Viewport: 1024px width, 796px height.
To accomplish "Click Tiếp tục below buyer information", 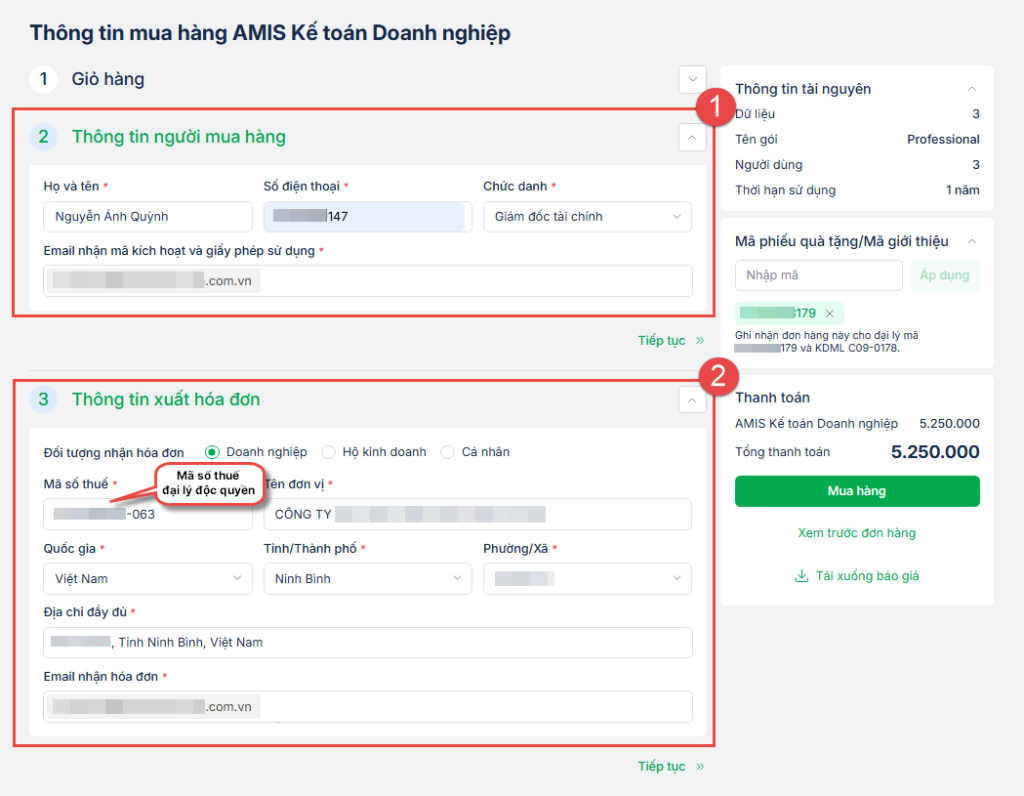I will coord(671,340).
